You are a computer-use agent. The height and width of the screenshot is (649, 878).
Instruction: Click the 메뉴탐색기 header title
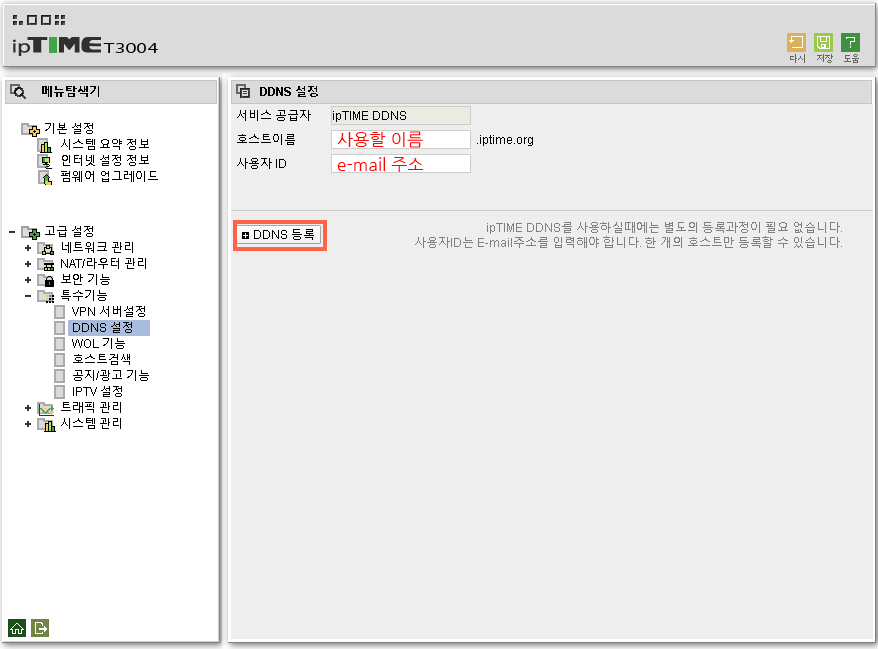tap(71, 91)
